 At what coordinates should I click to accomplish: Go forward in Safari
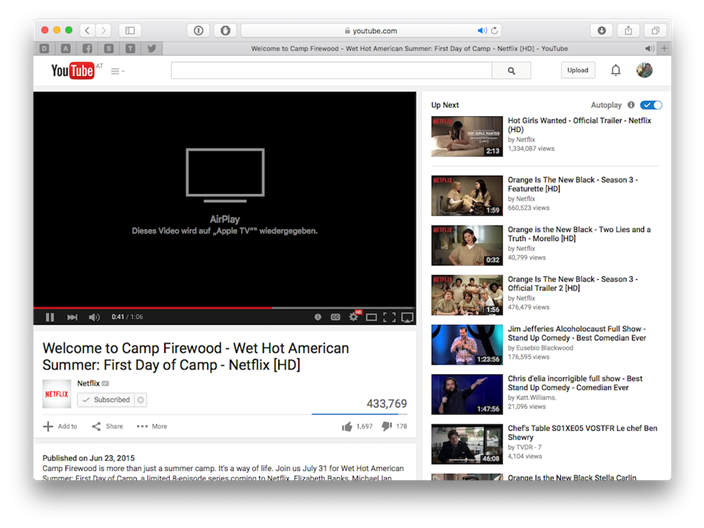point(103,31)
